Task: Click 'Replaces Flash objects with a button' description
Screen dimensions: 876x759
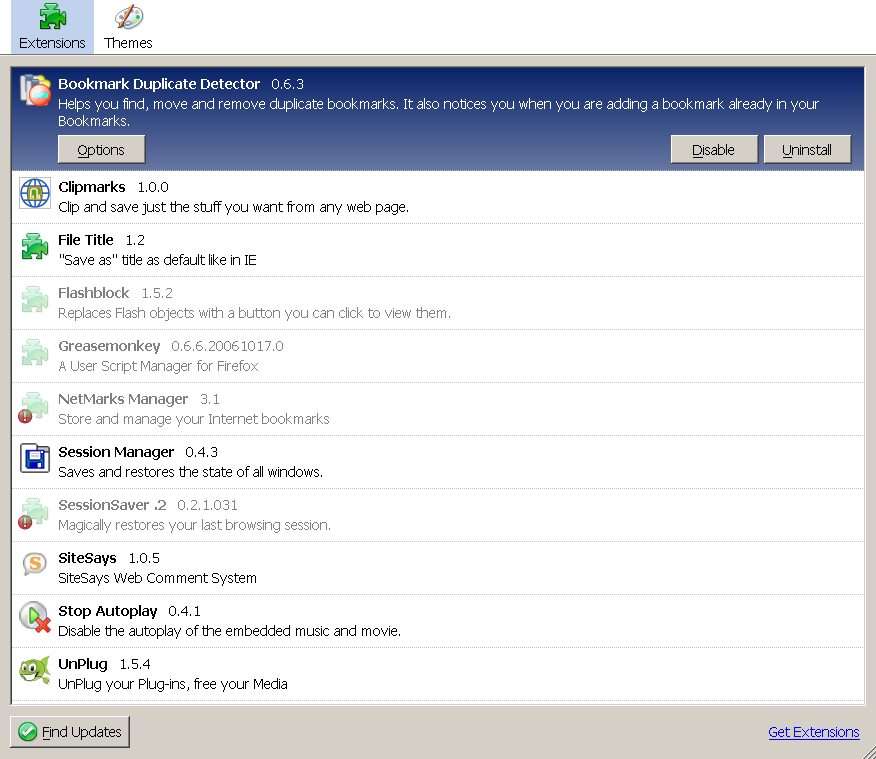Action: tap(254, 313)
